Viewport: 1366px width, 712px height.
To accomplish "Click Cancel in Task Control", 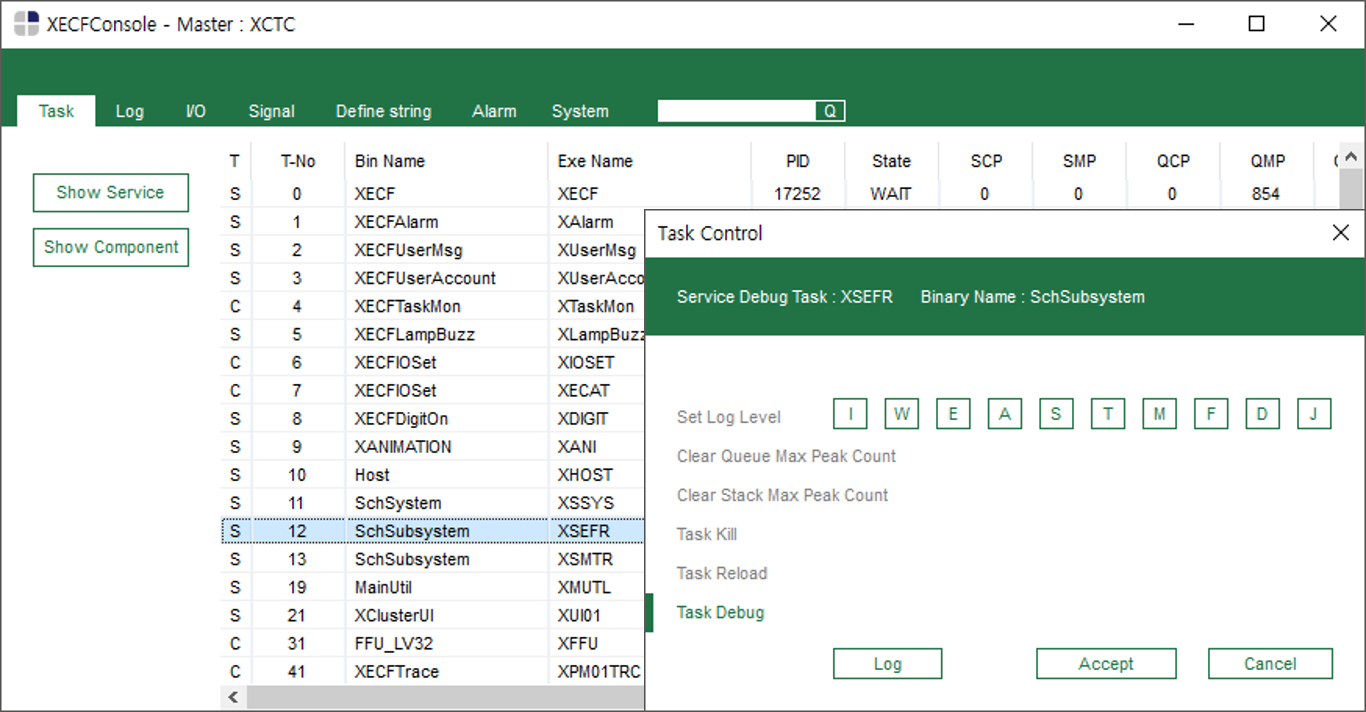I will pyautogui.click(x=1270, y=664).
